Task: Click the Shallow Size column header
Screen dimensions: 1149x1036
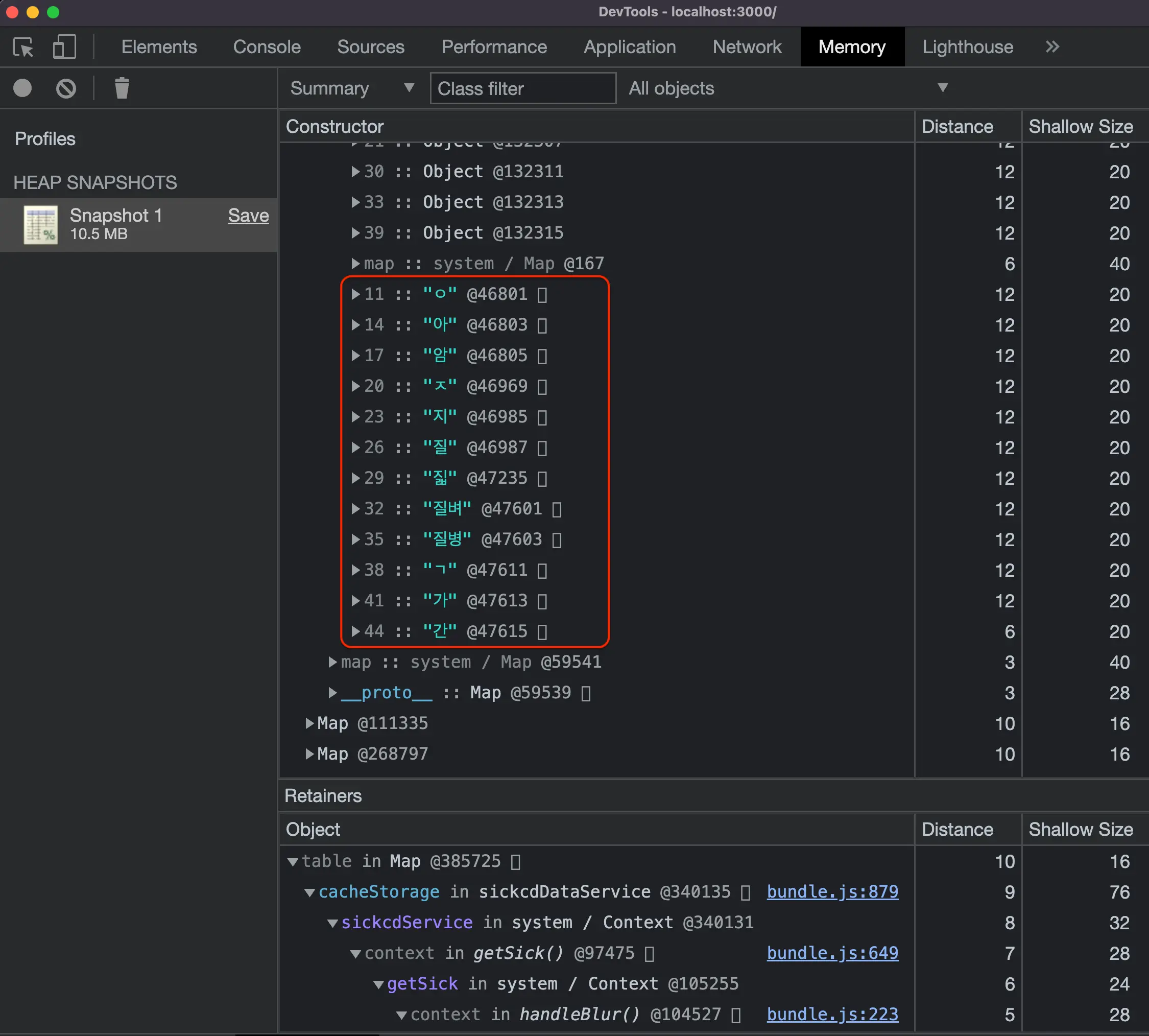Action: click(x=1080, y=126)
